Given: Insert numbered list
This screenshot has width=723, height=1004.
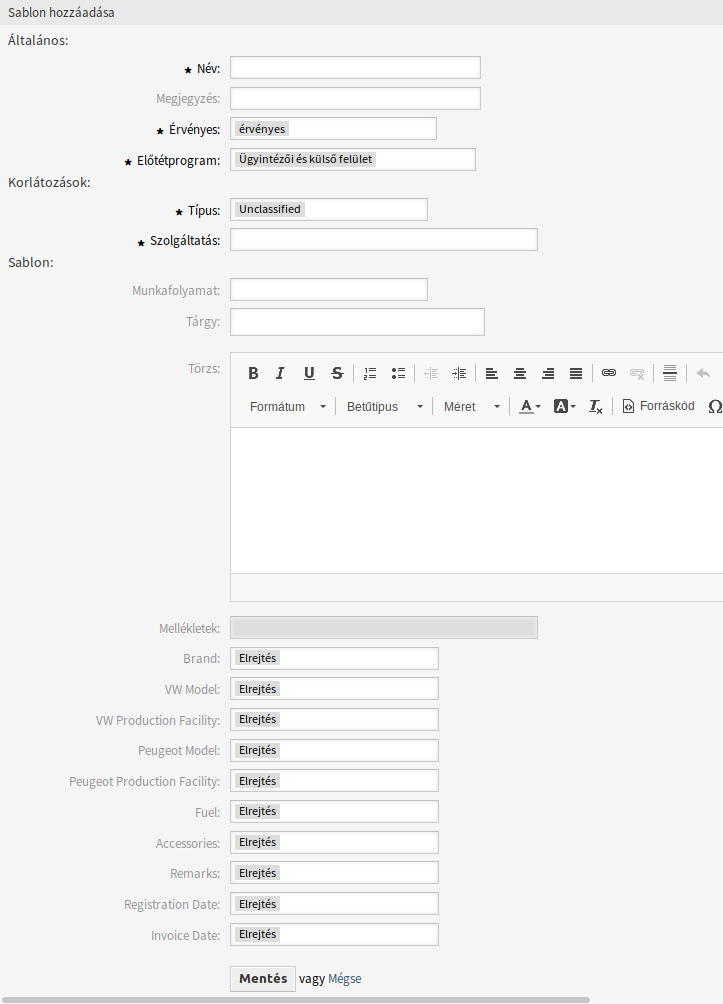Looking at the screenshot, I should [370, 373].
